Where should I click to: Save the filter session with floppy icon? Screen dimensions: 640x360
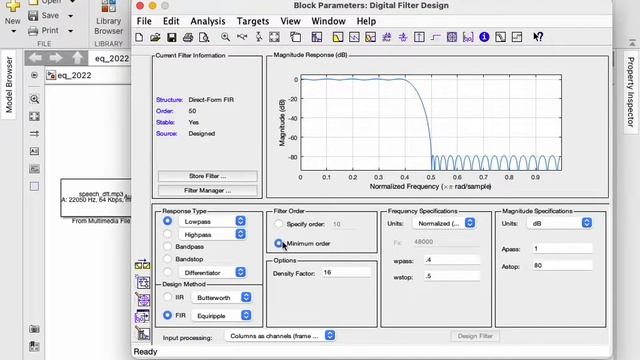[172, 37]
